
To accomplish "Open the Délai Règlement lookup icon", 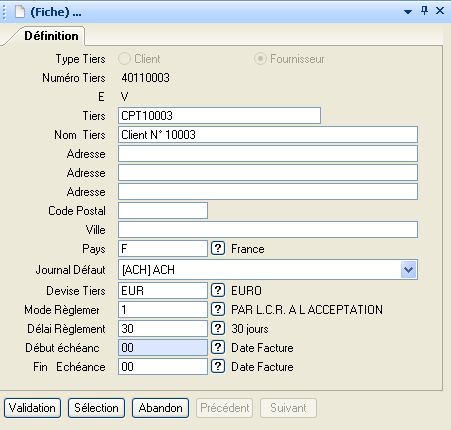I will coord(218,328).
